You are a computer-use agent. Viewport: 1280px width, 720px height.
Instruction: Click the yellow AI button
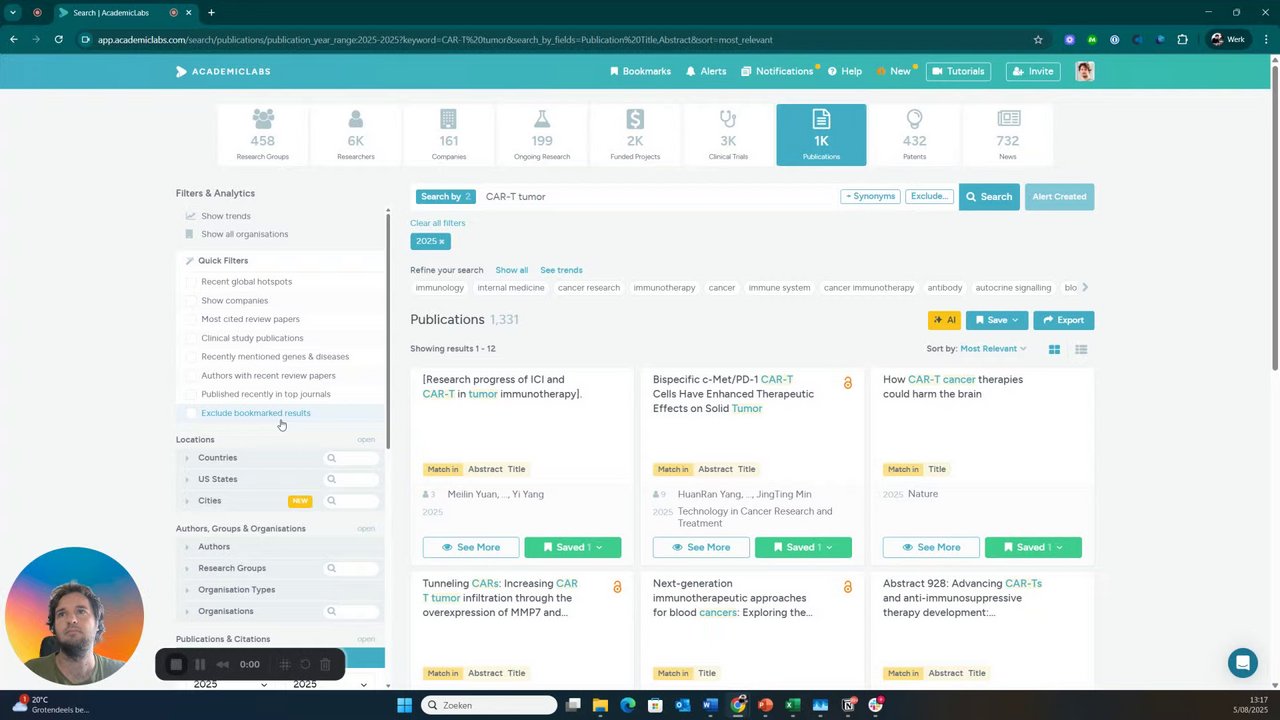pos(944,320)
